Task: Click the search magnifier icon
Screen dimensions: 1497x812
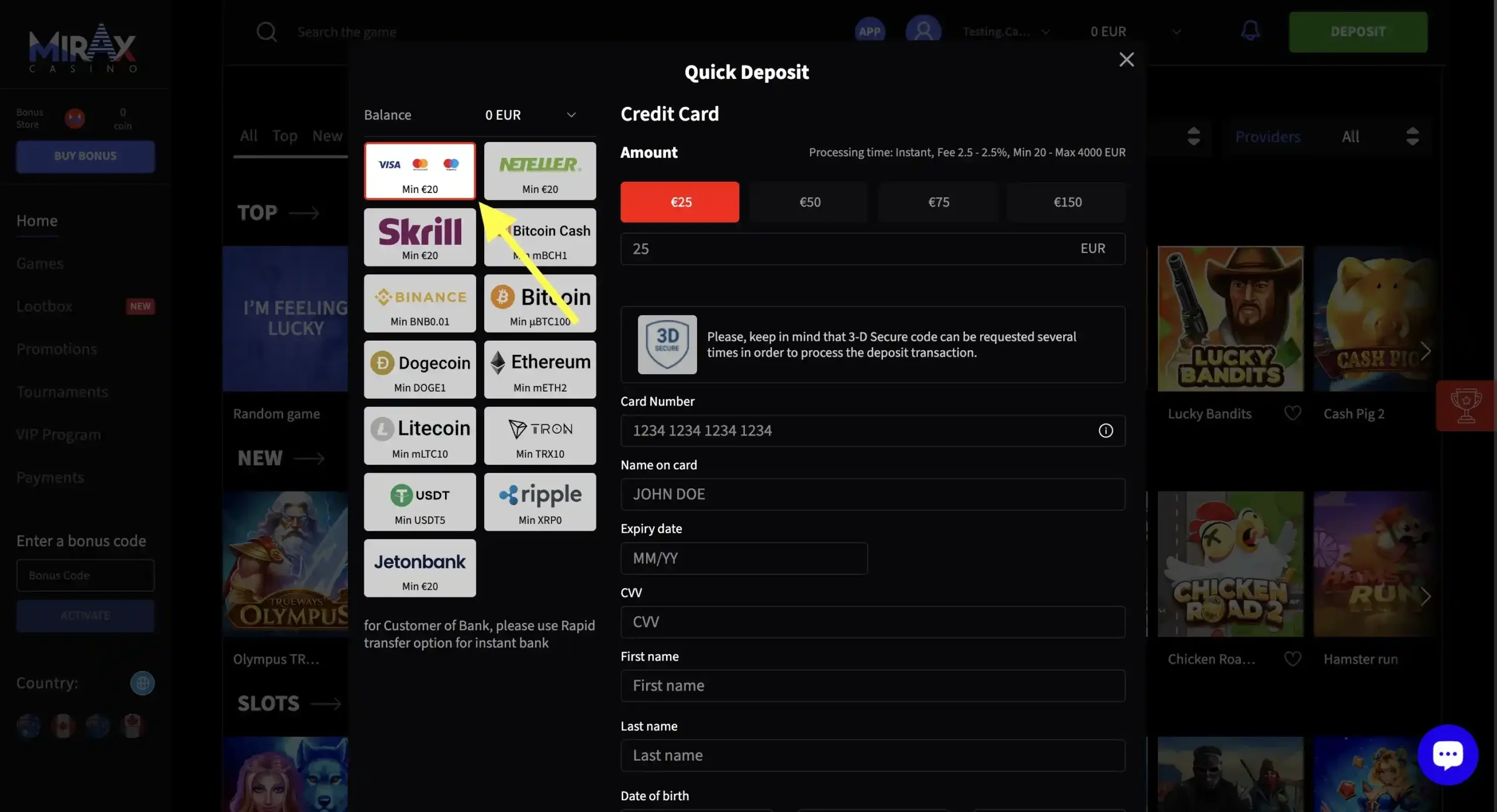Action: (267, 32)
